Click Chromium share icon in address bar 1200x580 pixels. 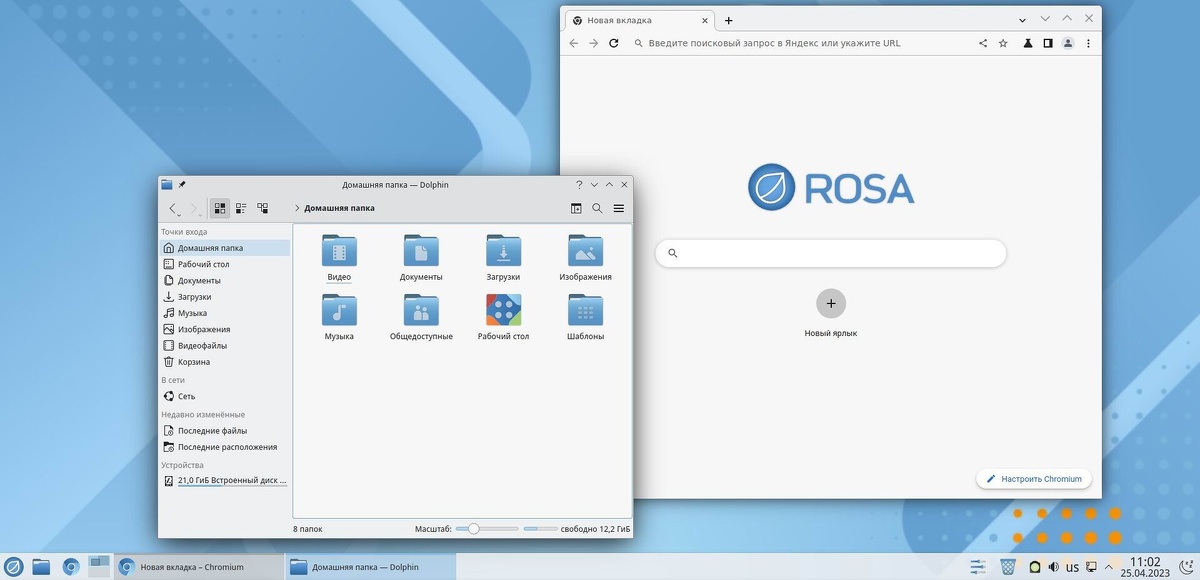(x=982, y=43)
